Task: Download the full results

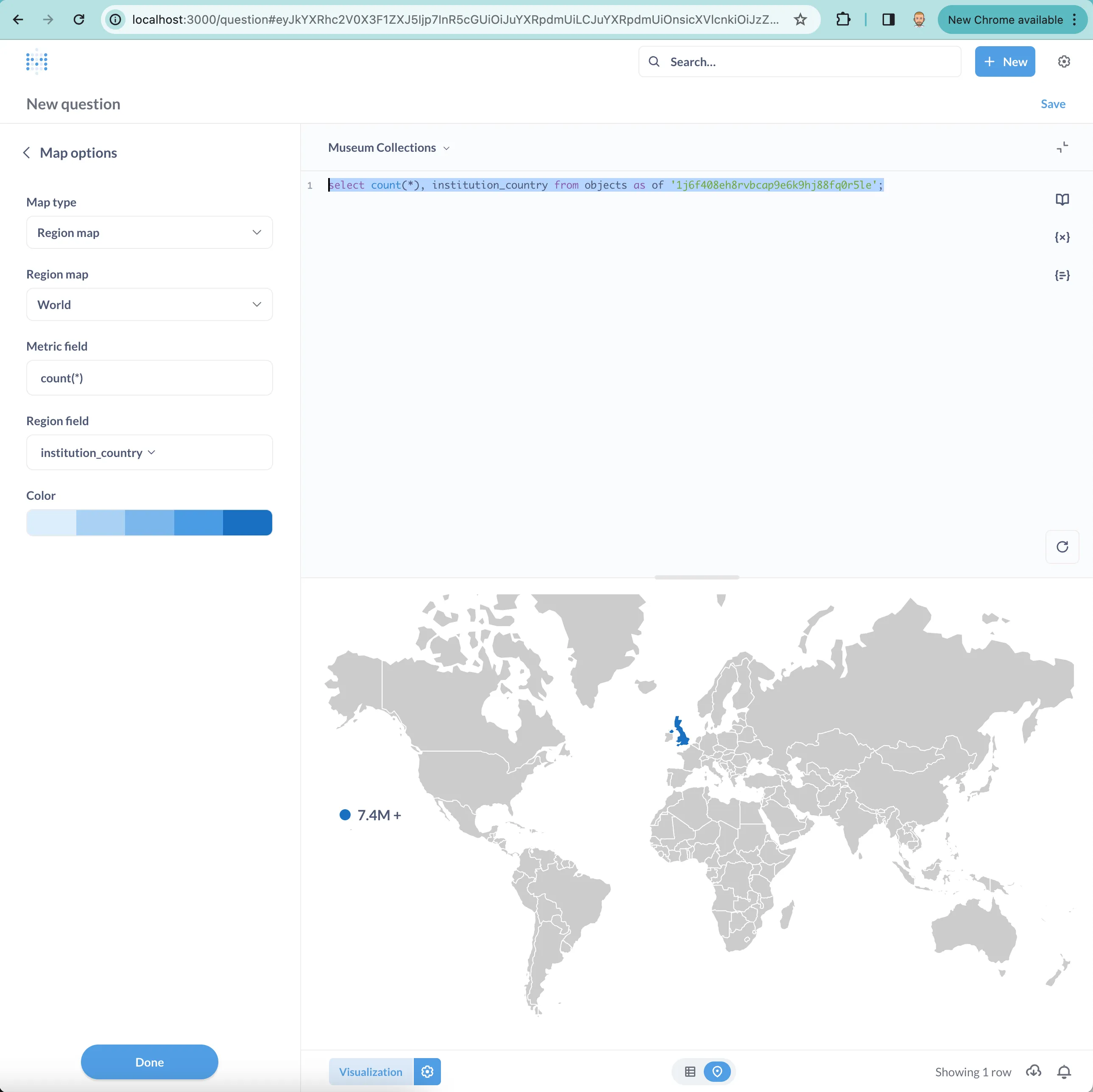Action: (x=1034, y=1072)
